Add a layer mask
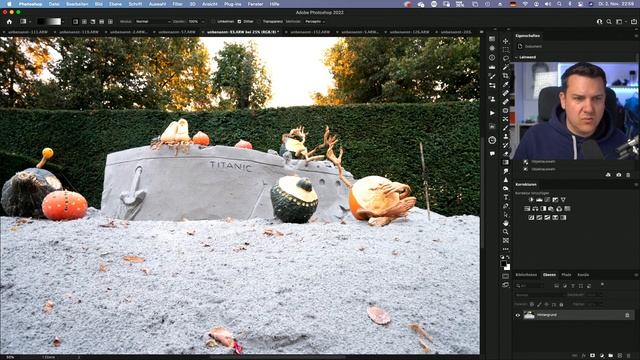This screenshot has width=640, height=360. (592, 356)
